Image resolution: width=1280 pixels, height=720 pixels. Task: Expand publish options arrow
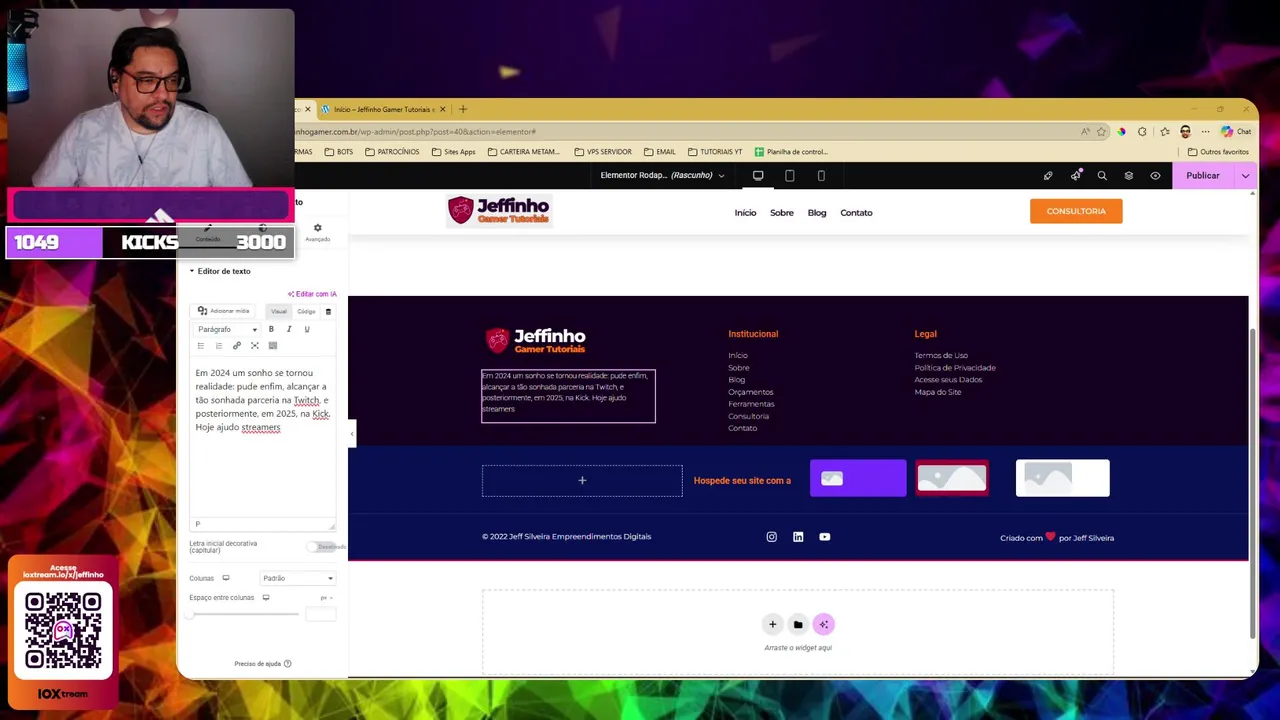pyautogui.click(x=1245, y=176)
